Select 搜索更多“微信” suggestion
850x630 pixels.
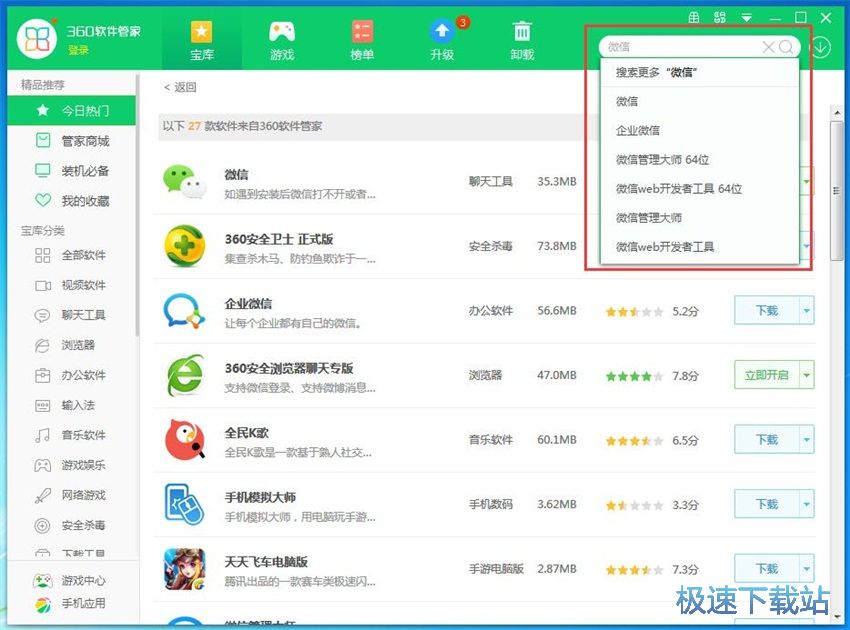tap(699, 72)
